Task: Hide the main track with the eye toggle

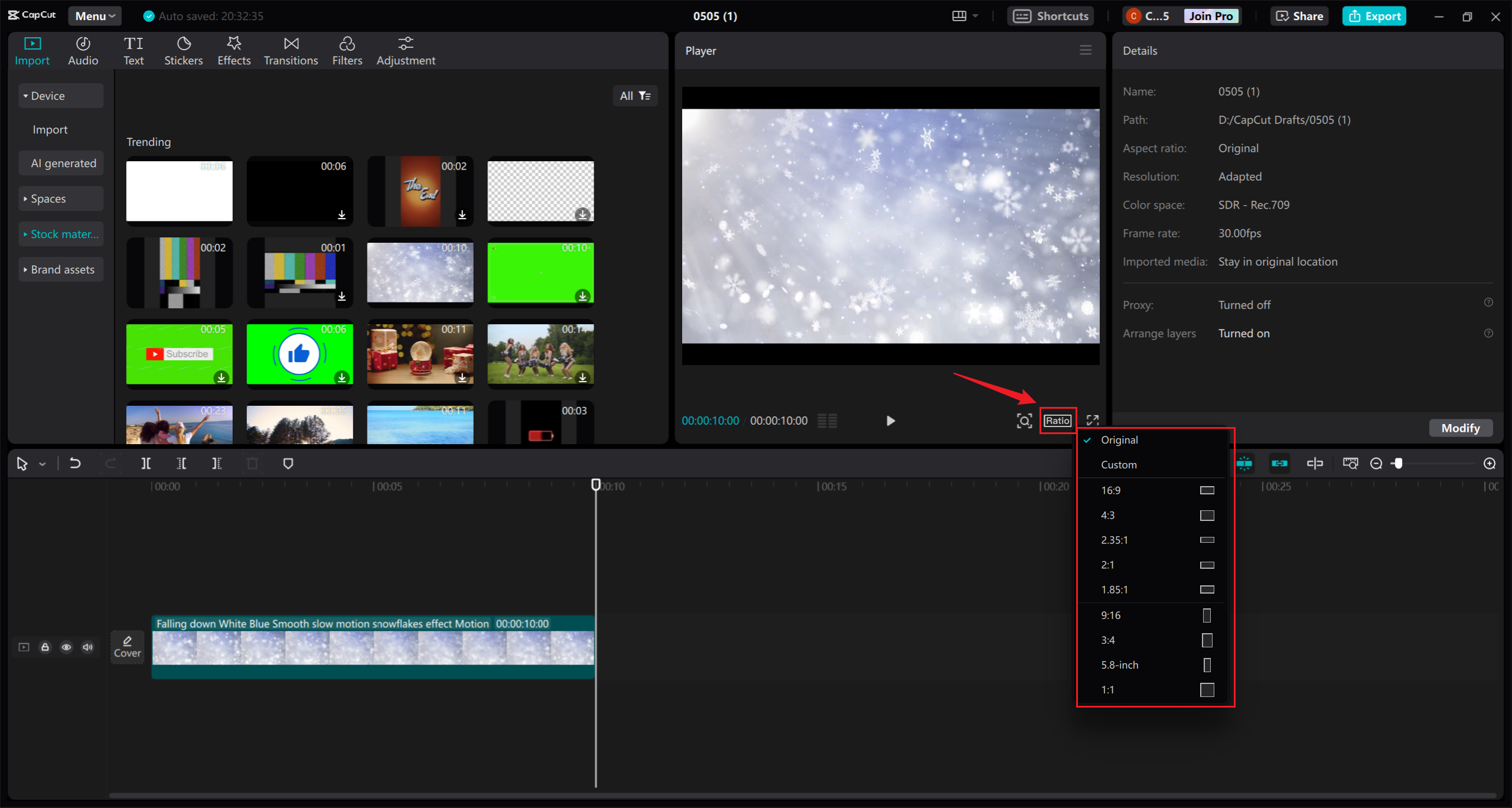Action: 66,647
